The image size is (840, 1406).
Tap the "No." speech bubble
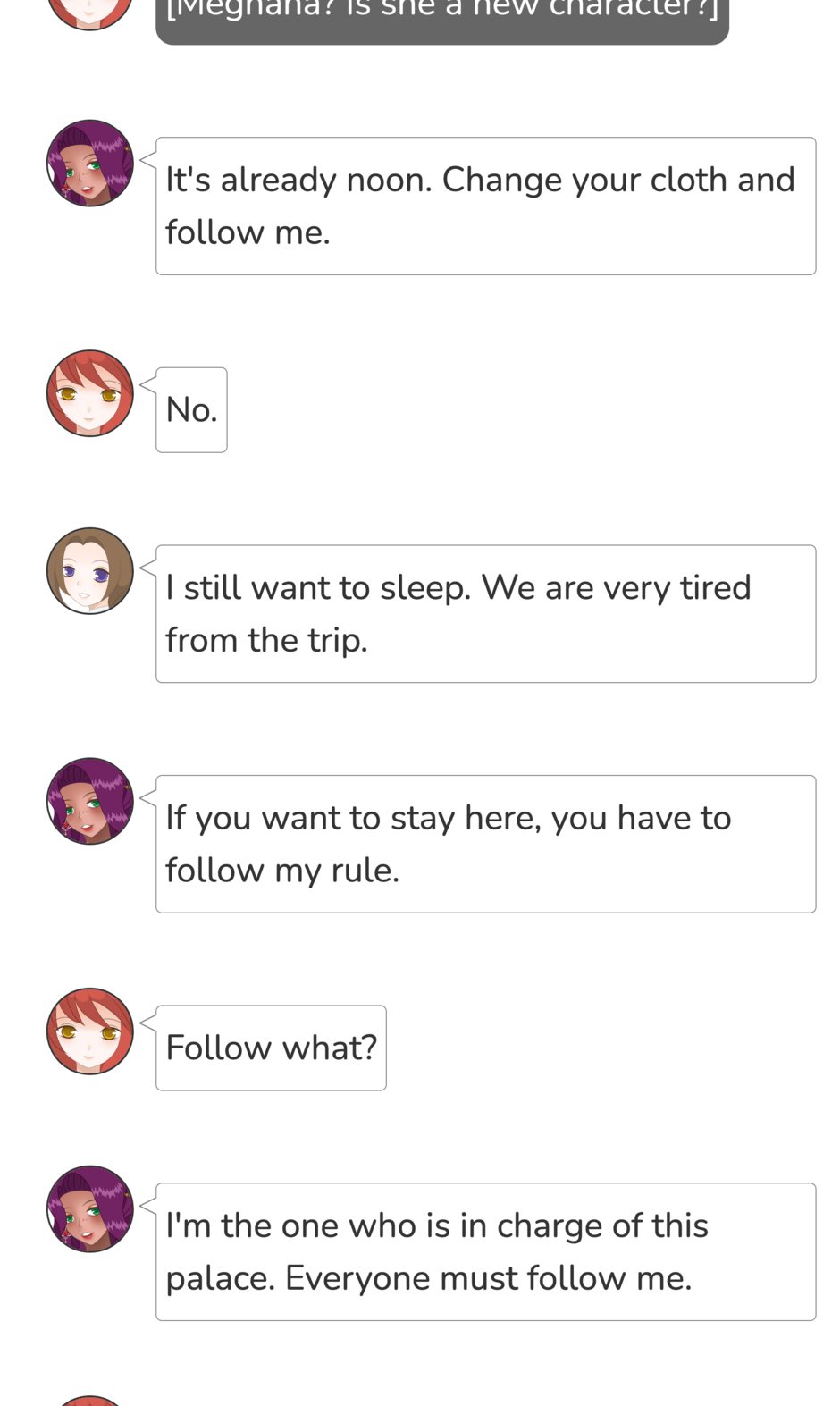(x=191, y=410)
